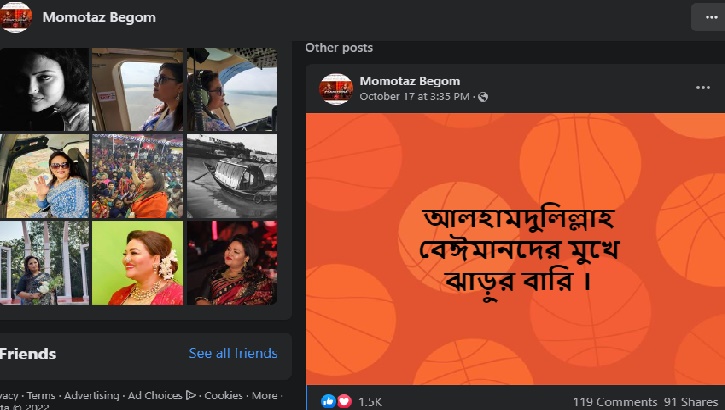Viewport: 725px width, 410px height.
Task: Open the orange Bengali text post image
Action: click(516, 249)
